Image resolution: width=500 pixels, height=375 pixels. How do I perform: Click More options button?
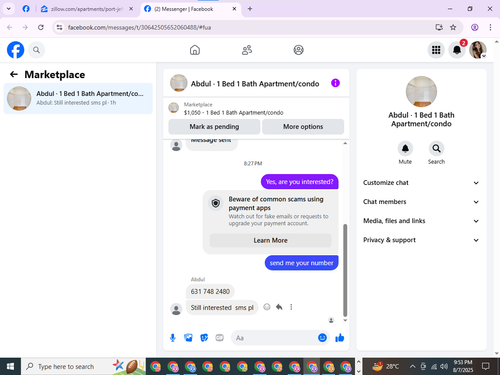point(303,127)
